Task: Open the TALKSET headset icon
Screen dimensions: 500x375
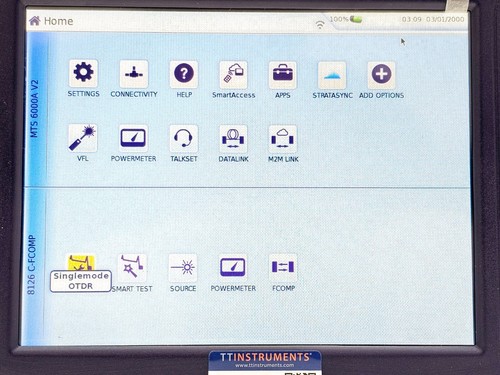Action: point(183,139)
